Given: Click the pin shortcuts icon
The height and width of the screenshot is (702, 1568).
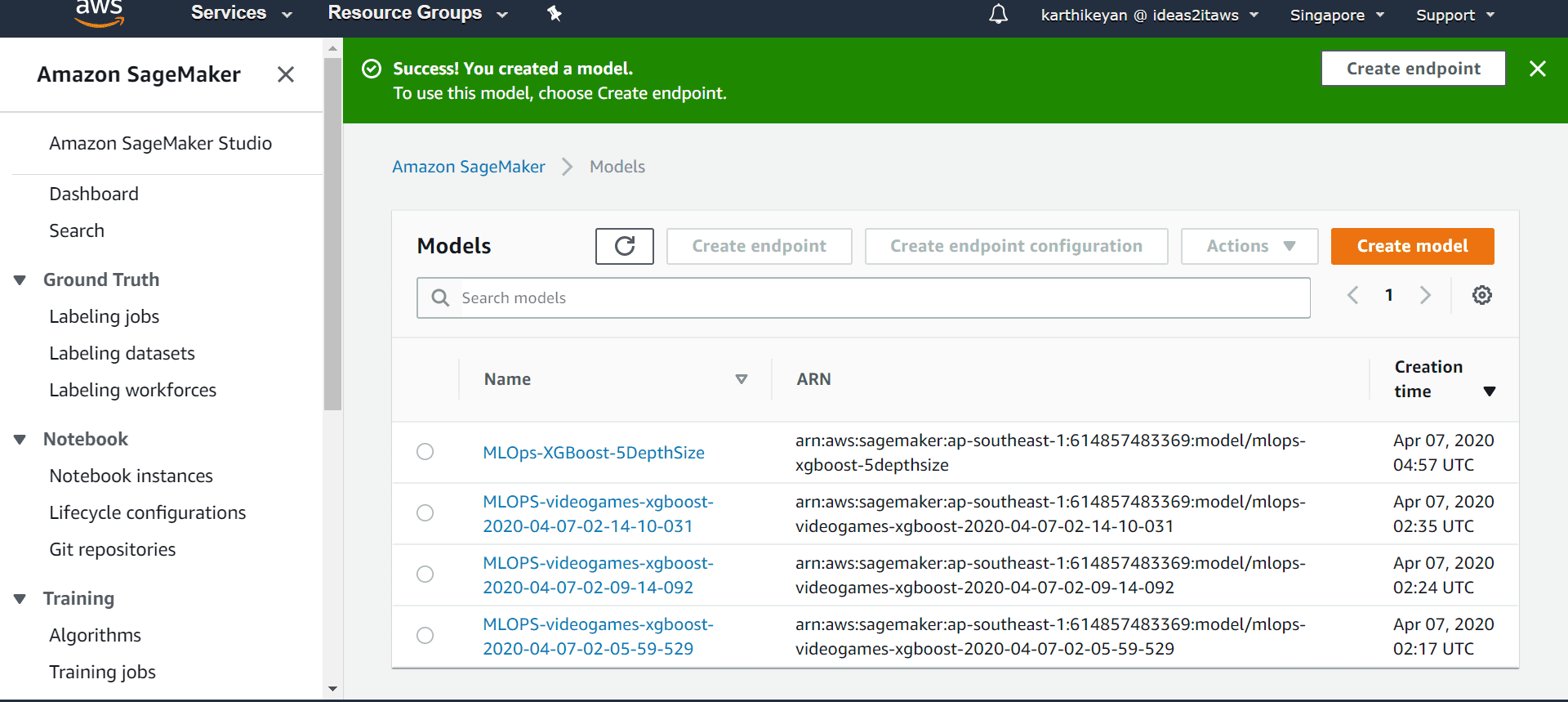Looking at the screenshot, I should click(555, 13).
